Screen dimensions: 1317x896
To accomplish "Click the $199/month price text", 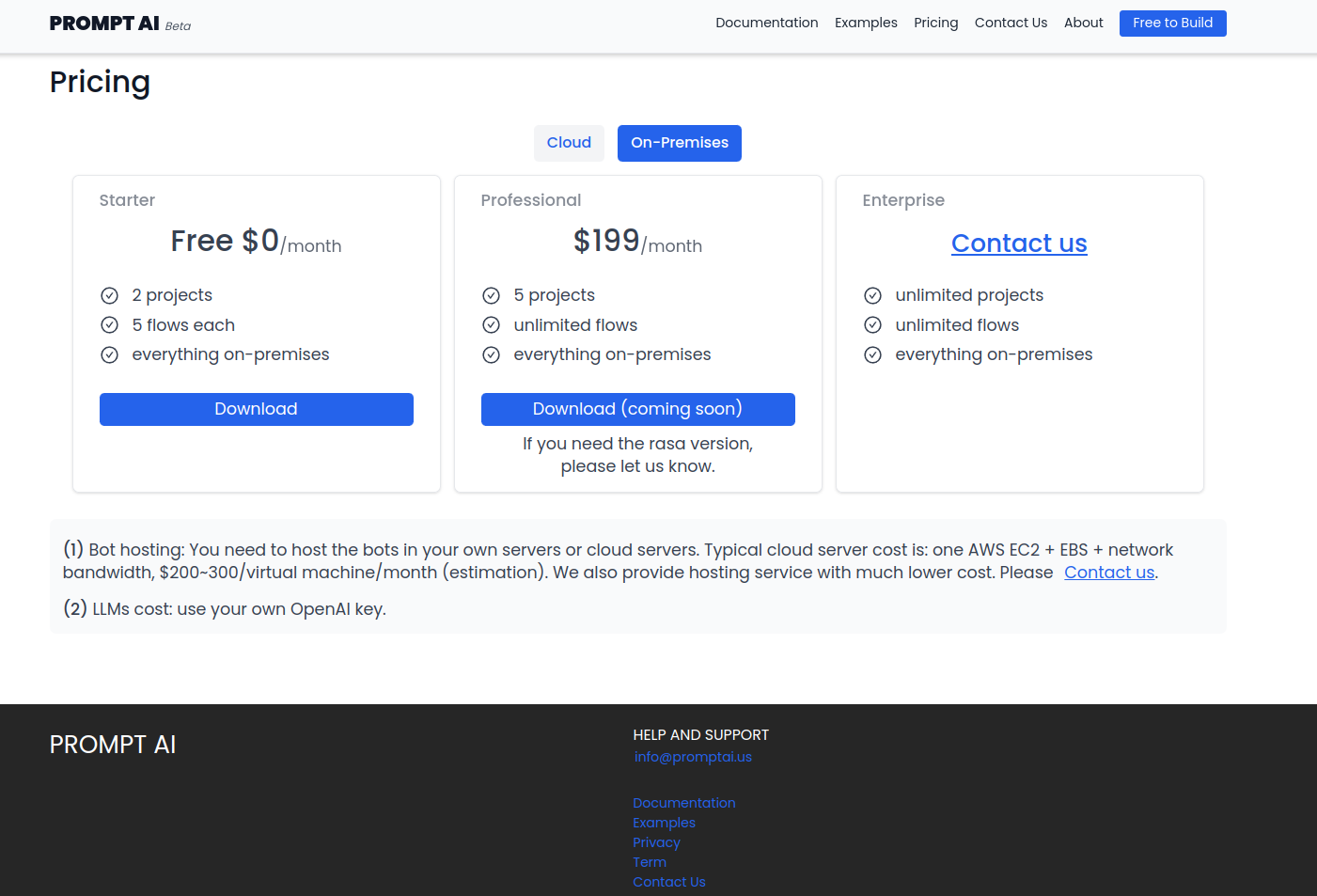I will (x=638, y=242).
